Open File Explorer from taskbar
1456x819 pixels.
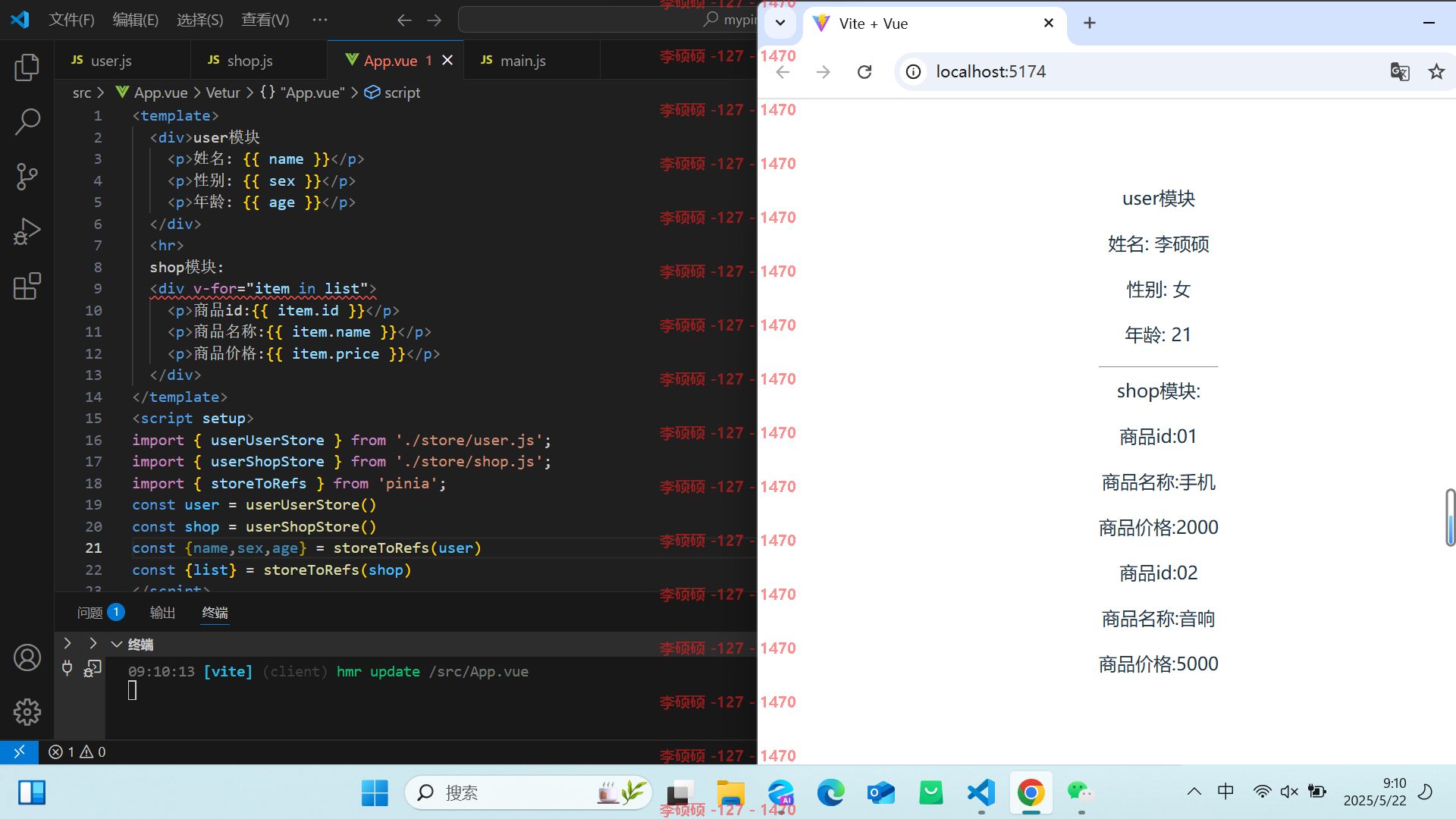tap(731, 792)
